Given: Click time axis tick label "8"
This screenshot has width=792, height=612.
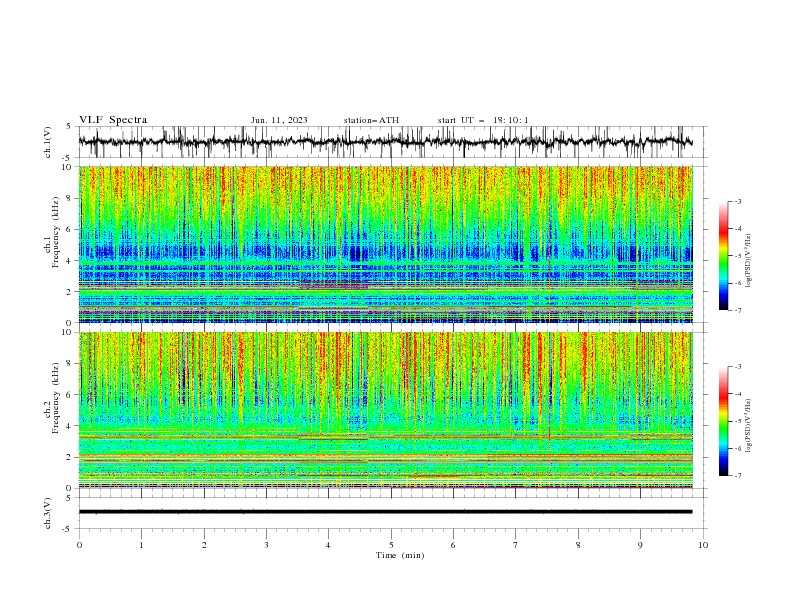Looking at the screenshot, I should pyautogui.click(x=578, y=545).
